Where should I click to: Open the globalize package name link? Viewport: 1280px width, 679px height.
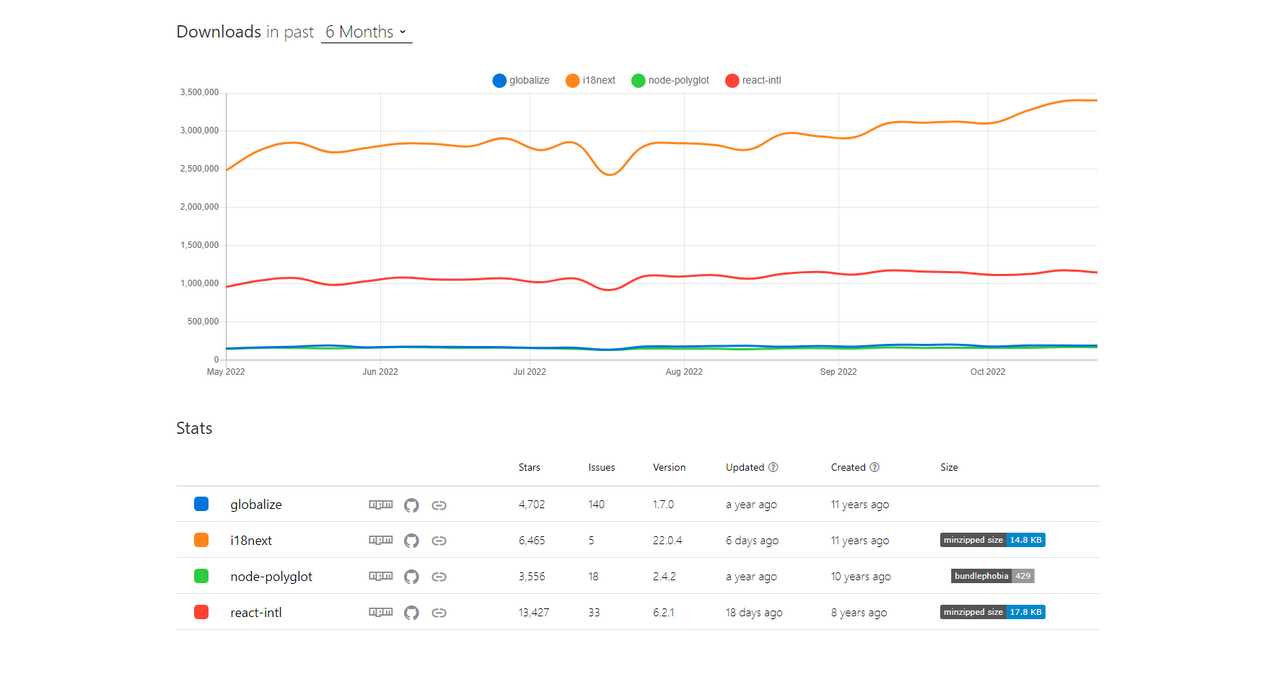coord(256,504)
